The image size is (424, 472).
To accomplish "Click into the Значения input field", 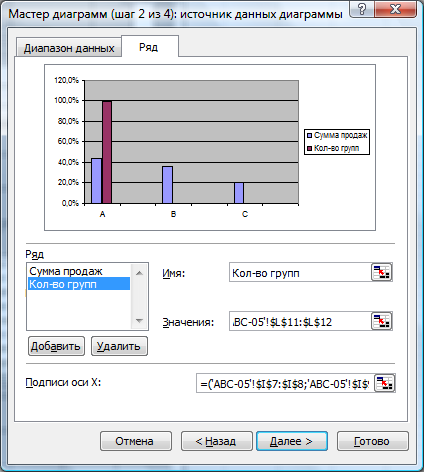I will coord(300,321).
